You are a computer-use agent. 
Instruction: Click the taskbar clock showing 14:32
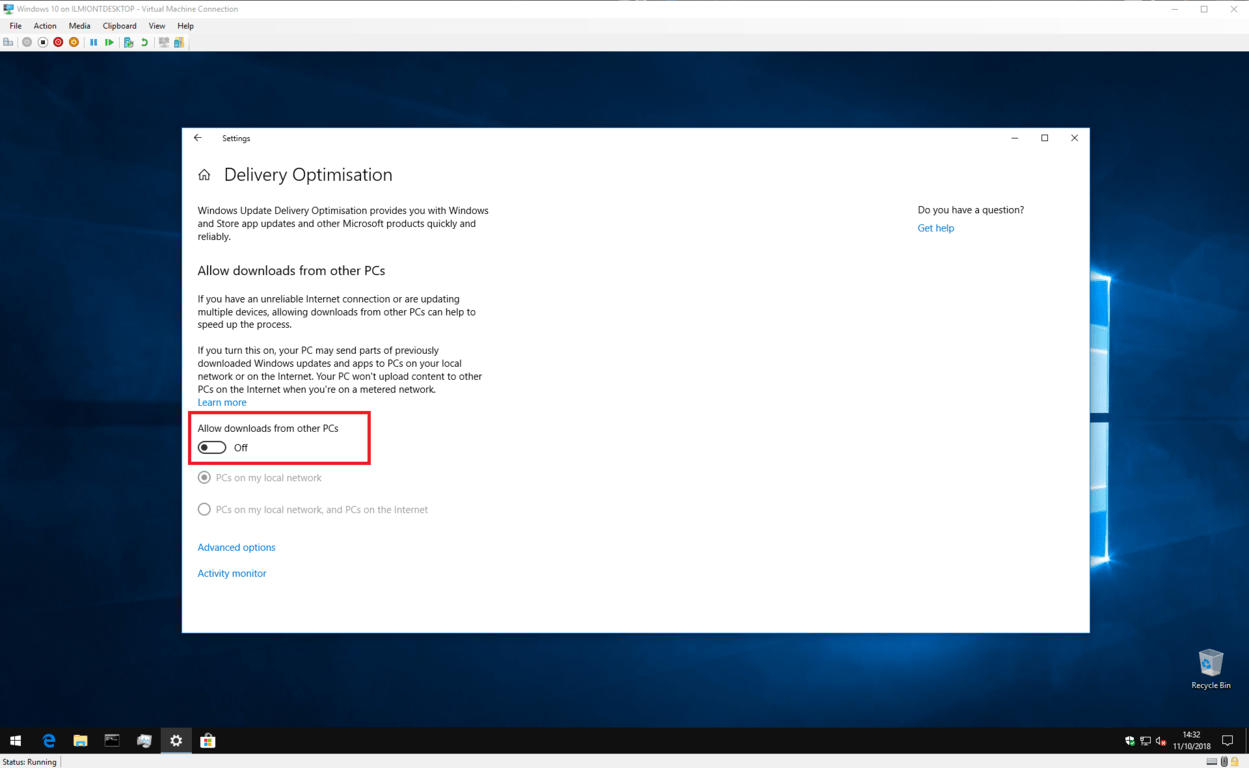pyautogui.click(x=1191, y=741)
